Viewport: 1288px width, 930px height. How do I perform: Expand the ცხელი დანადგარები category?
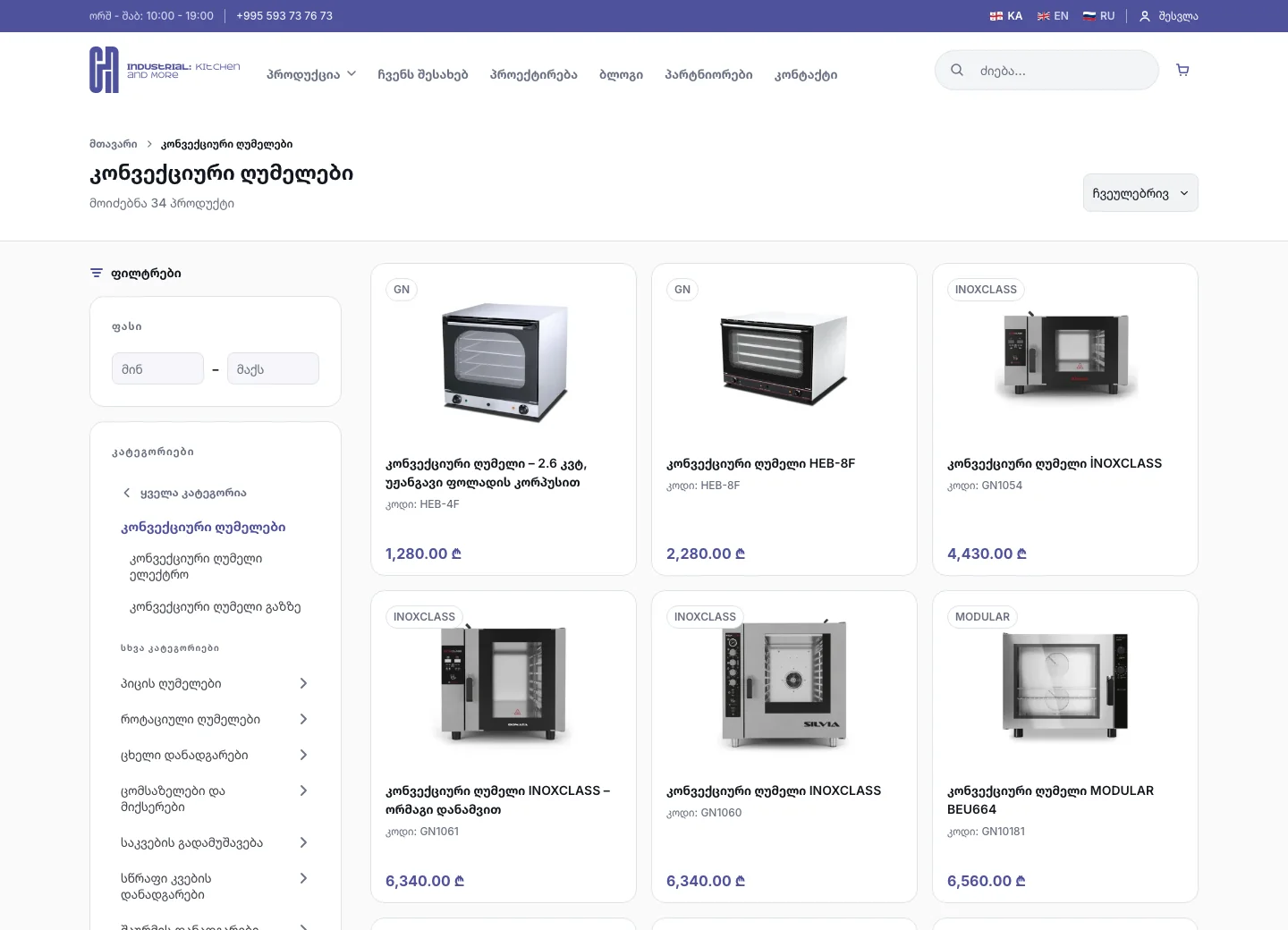tap(303, 755)
